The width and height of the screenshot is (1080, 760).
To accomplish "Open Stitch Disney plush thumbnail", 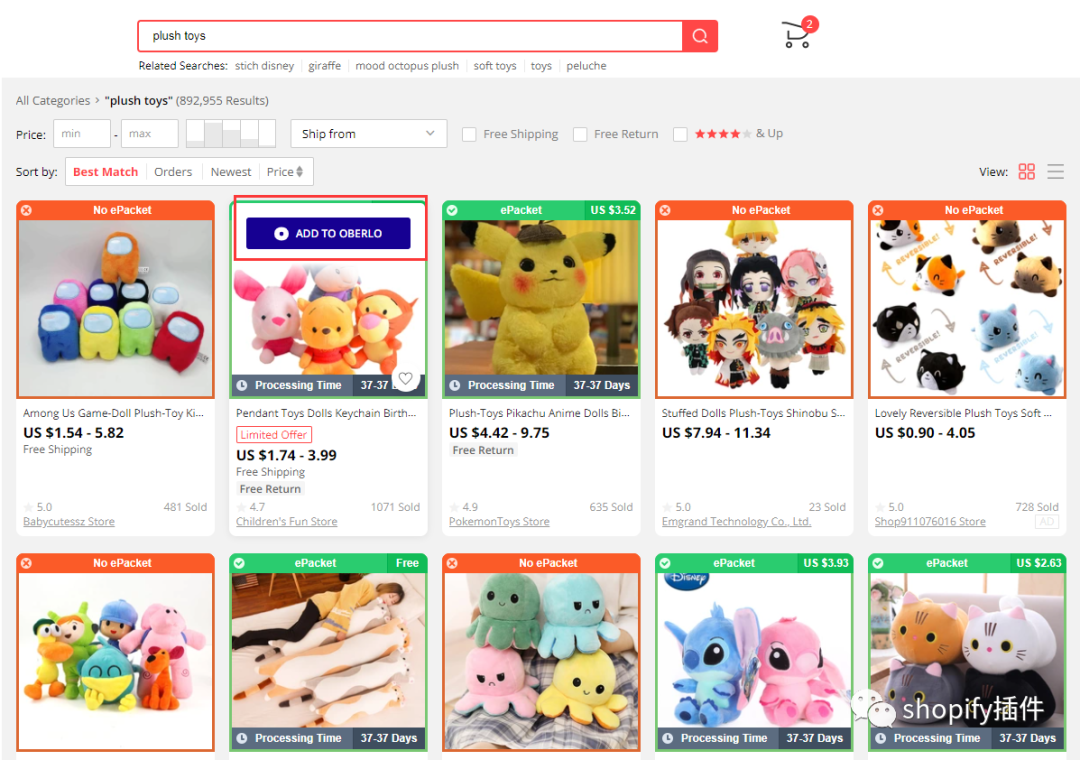I will (754, 650).
